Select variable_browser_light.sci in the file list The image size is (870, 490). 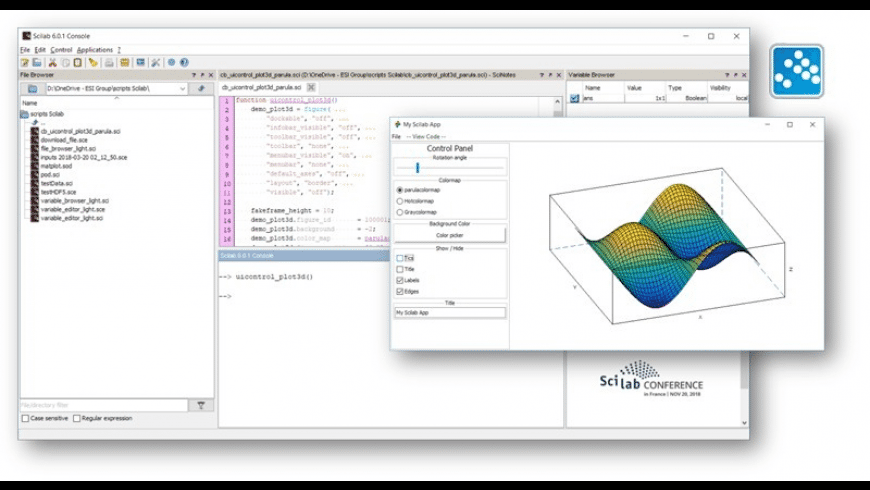74,201
